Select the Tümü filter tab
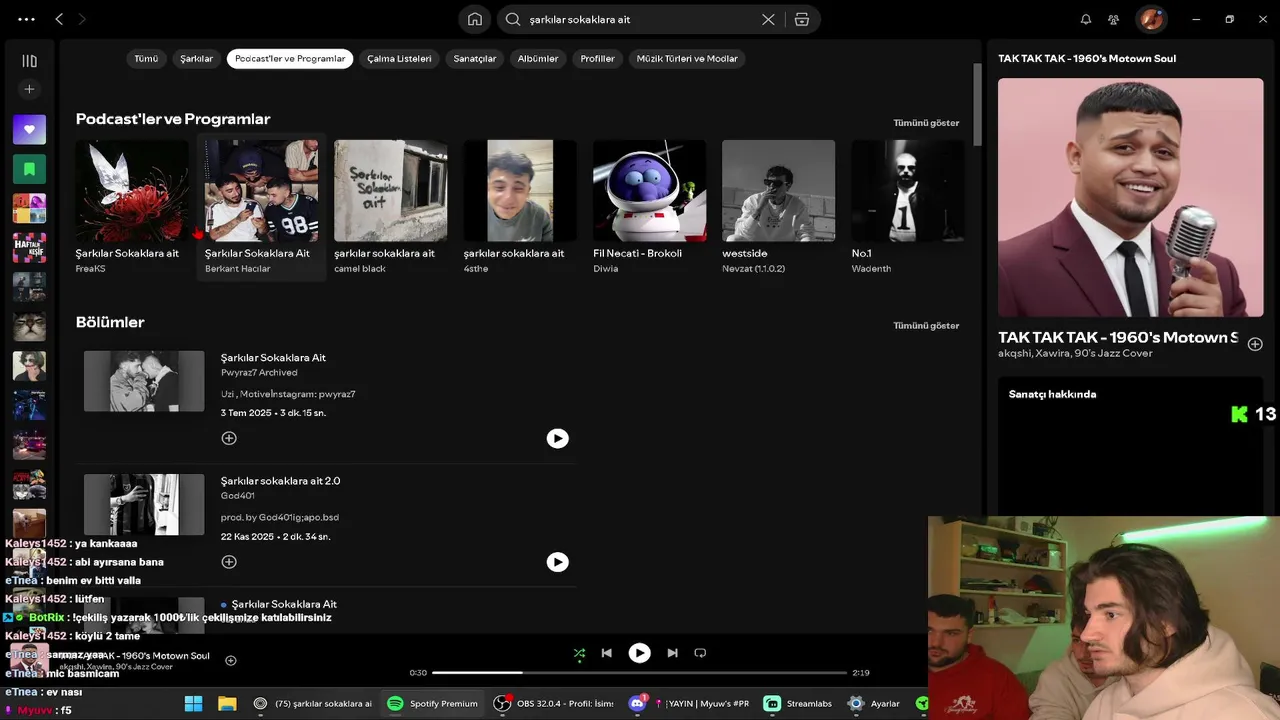The height and width of the screenshot is (720, 1280). click(x=146, y=59)
